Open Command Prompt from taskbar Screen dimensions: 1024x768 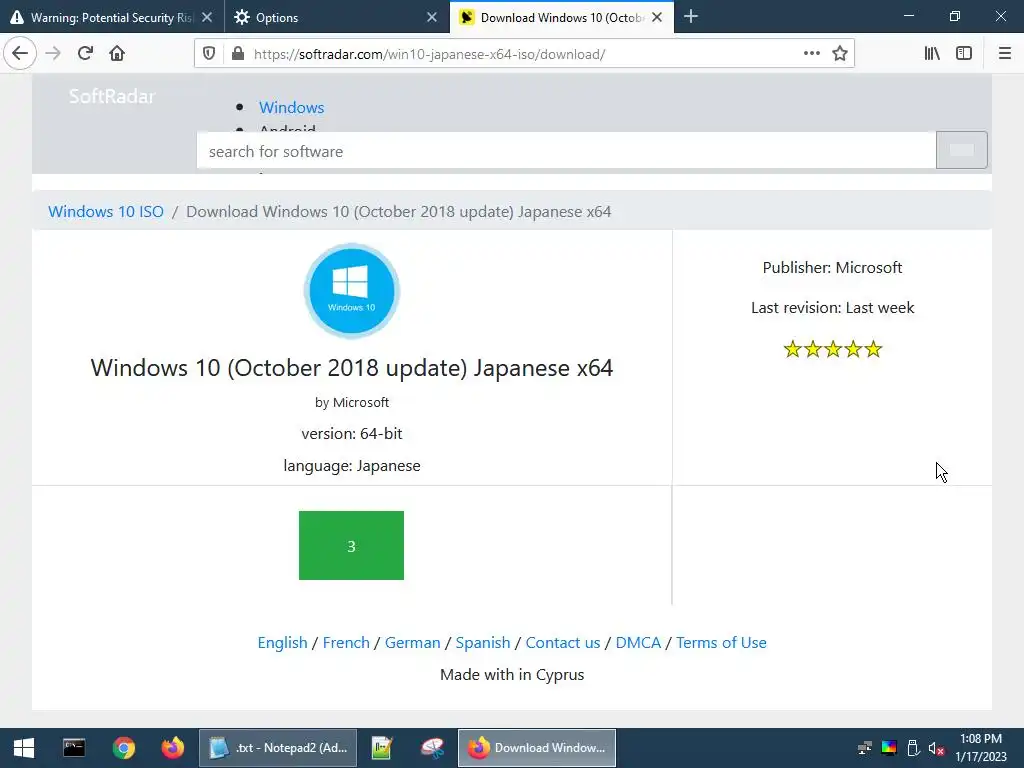click(74, 748)
